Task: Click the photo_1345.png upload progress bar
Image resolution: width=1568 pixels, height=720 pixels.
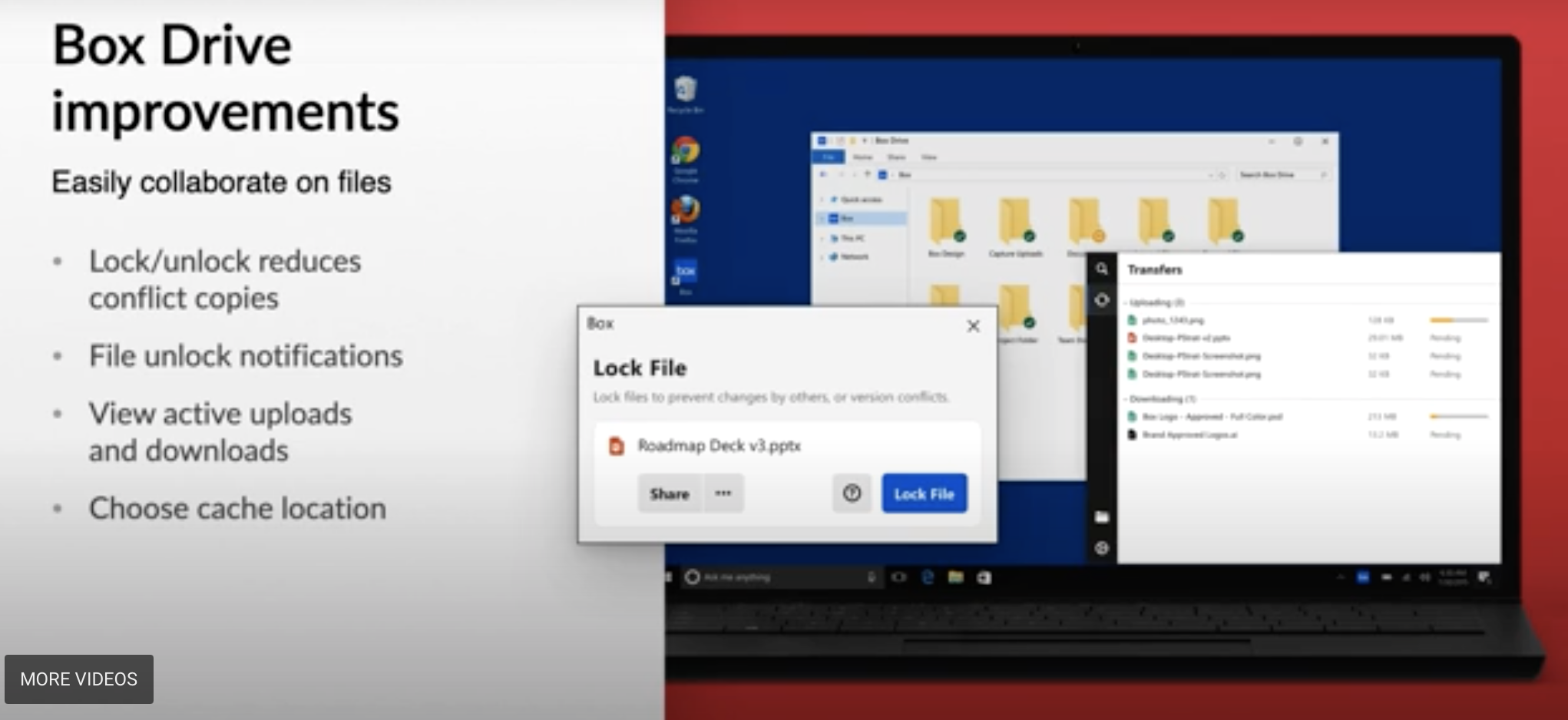Action: tap(1458, 320)
